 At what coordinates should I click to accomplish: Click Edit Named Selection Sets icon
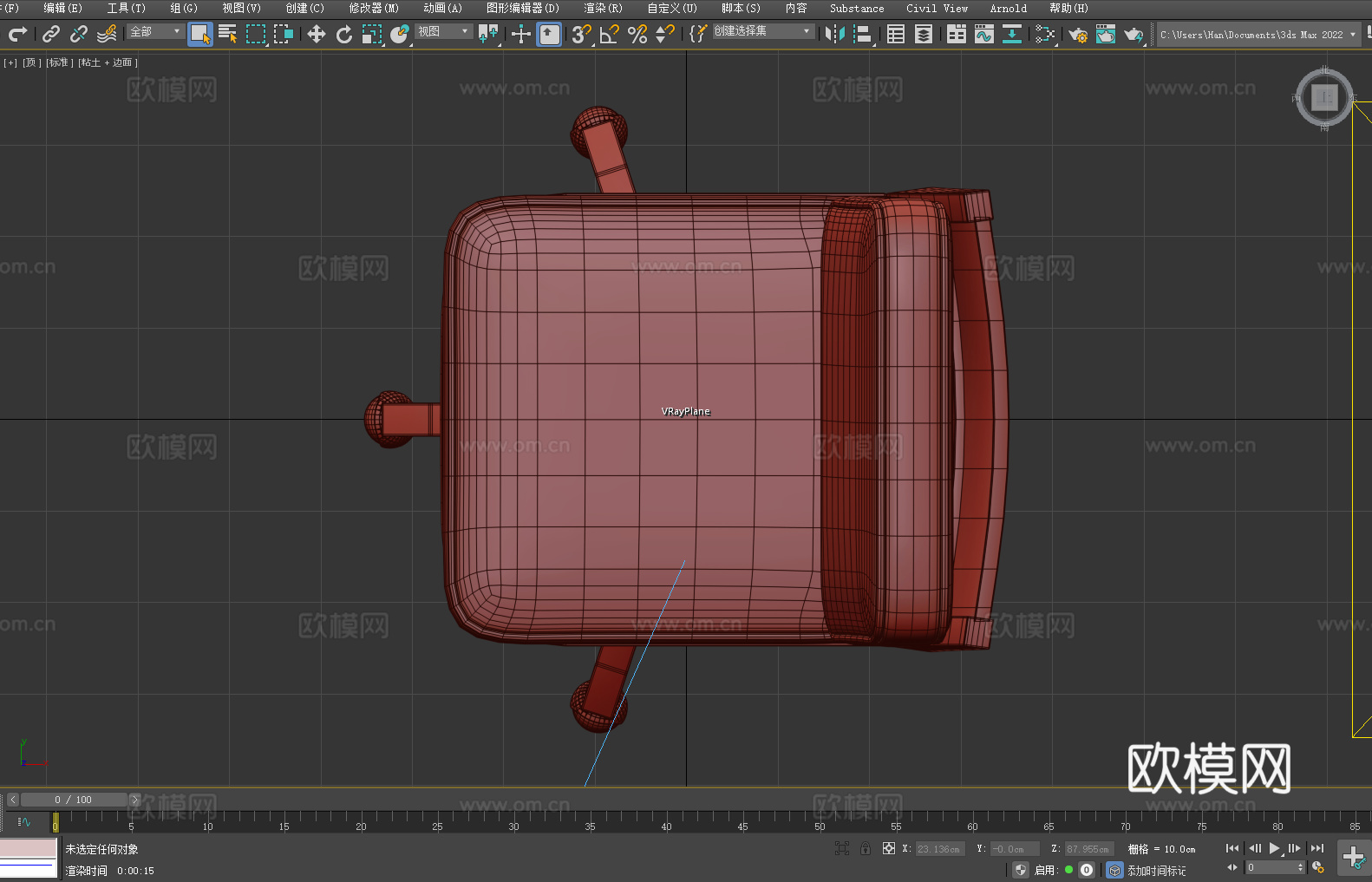[x=698, y=34]
